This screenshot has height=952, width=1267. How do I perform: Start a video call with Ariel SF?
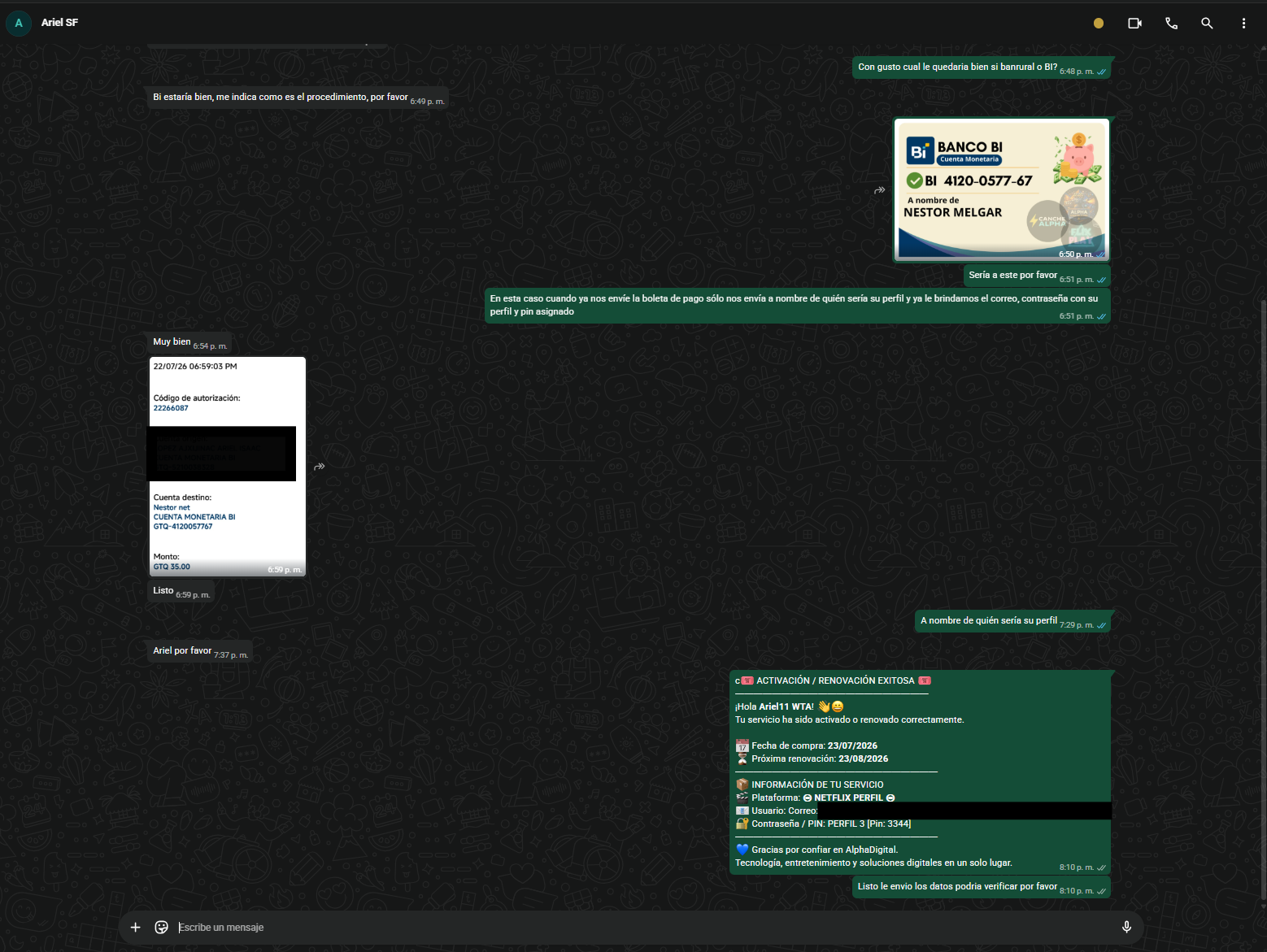[1134, 24]
